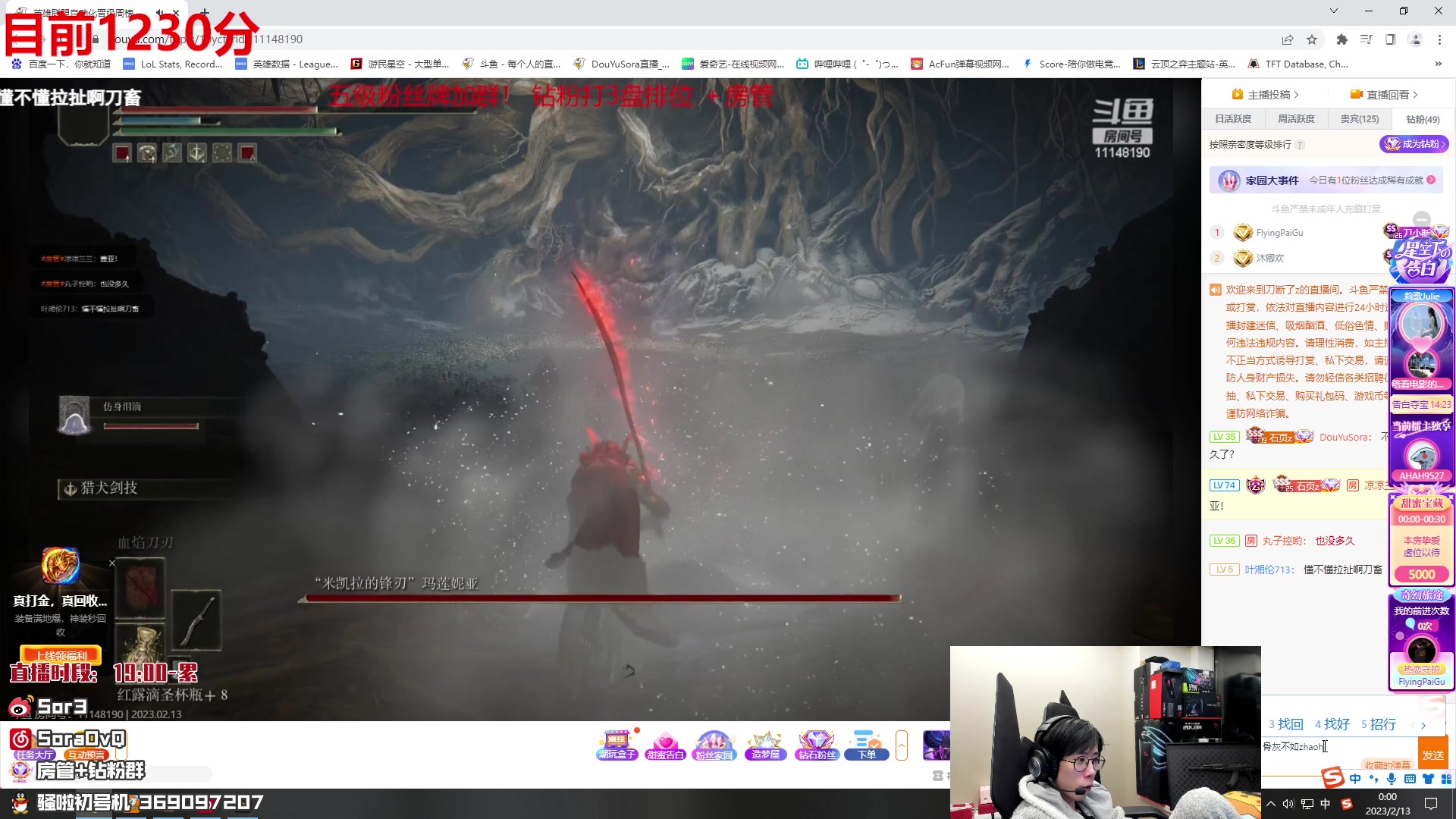
Task: Click the LV 74 level badge
Action: pyautogui.click(x=1224, y=485)
